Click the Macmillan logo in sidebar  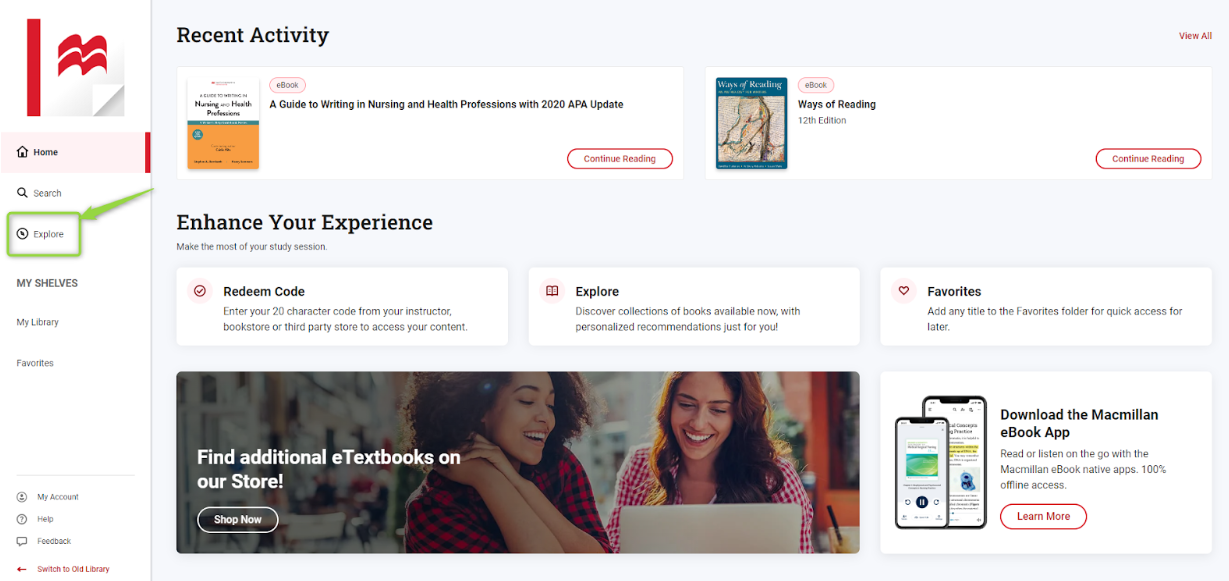(76, 67)
